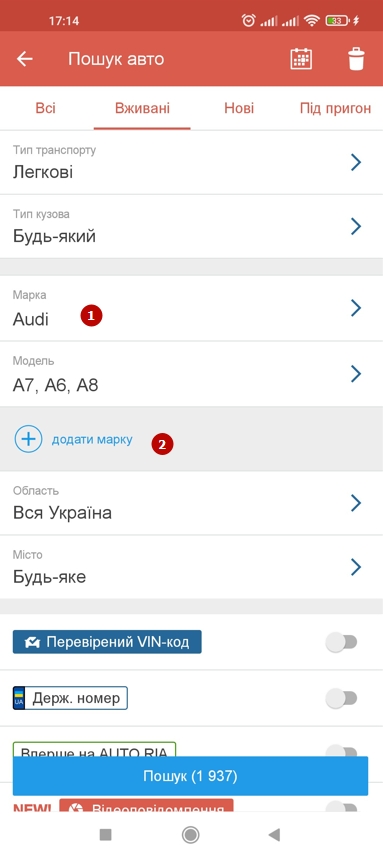Enable Перевірений VIN-код switch

tap(341, 642)
